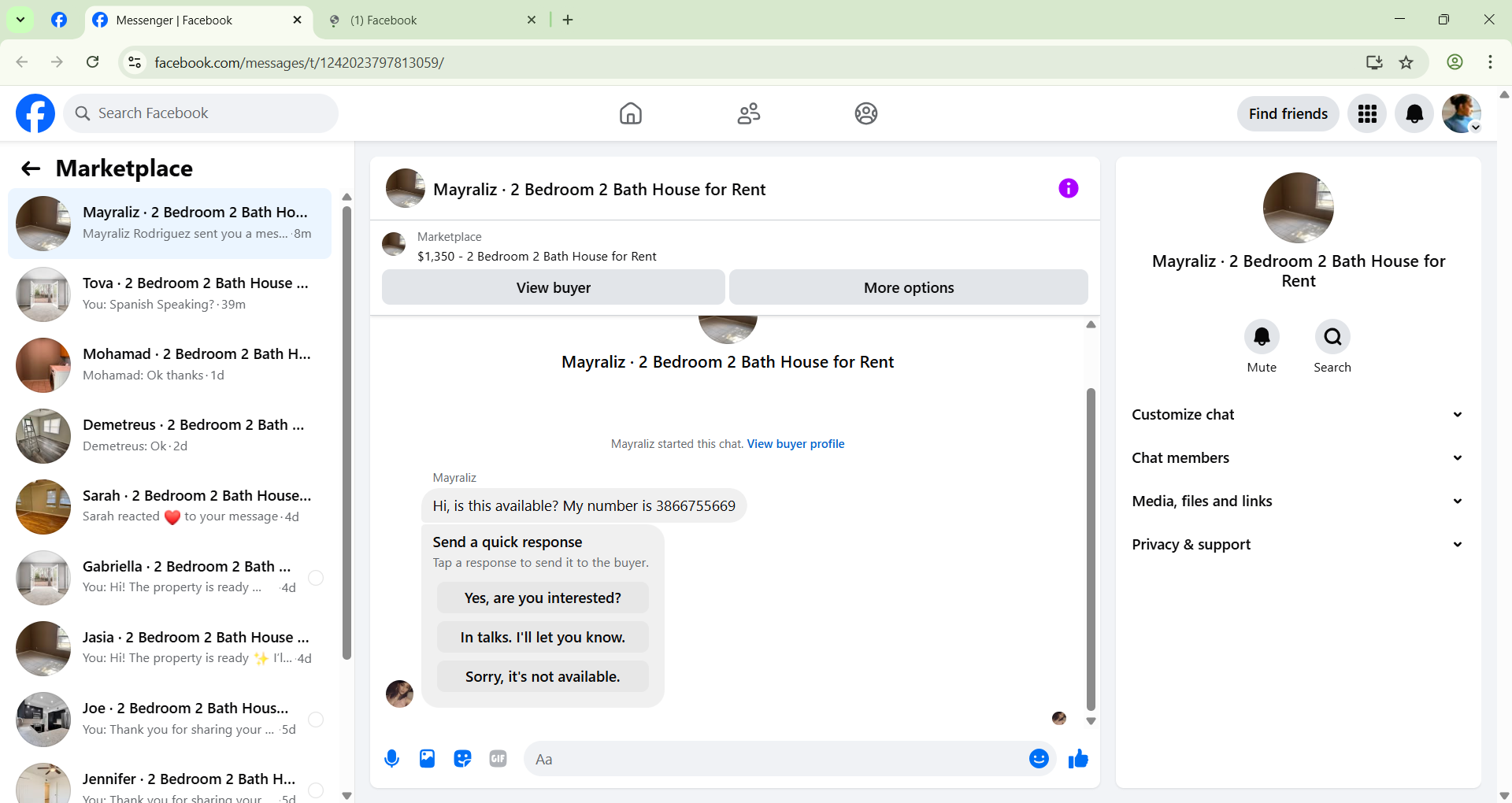Click the listing thumbnail in the right panel
The width and height of the screenshot is (1512, 803).
(1298, 208)
